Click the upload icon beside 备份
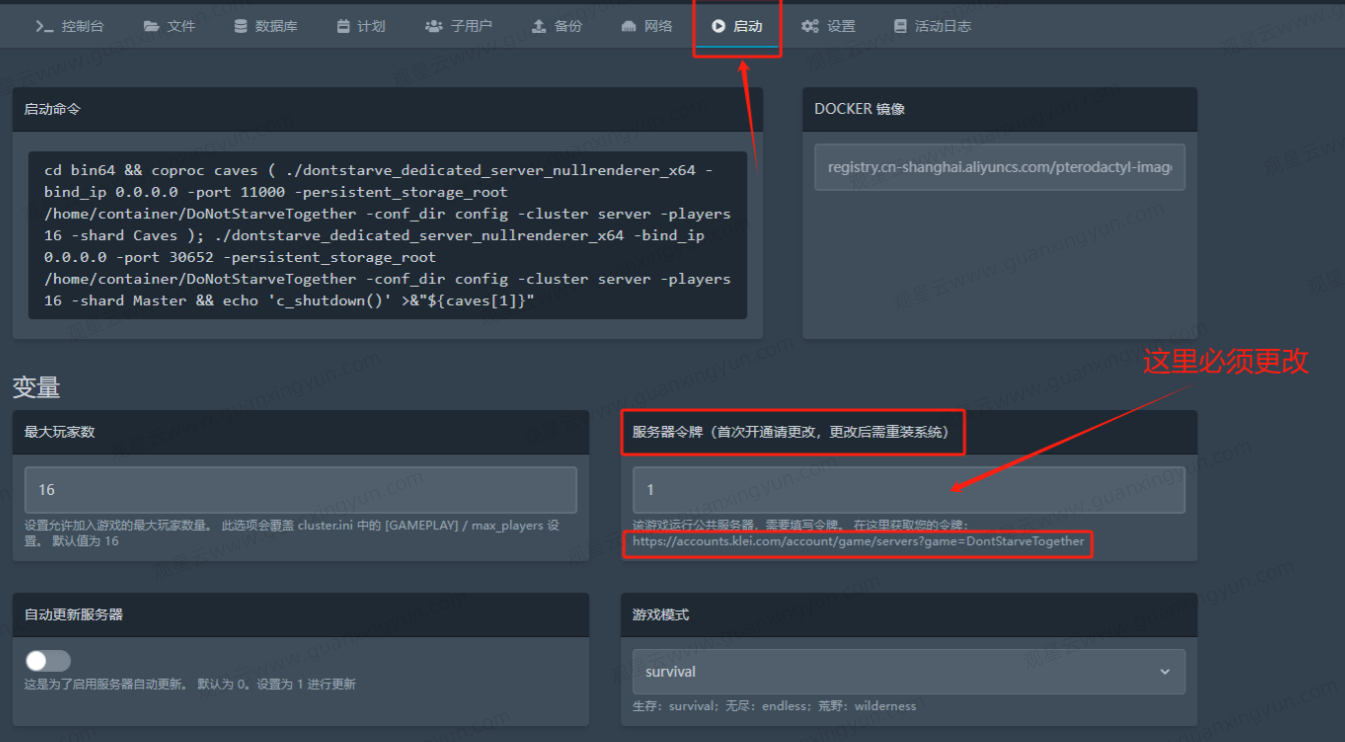The image size is (1345, 742). (x=539, y=26)
